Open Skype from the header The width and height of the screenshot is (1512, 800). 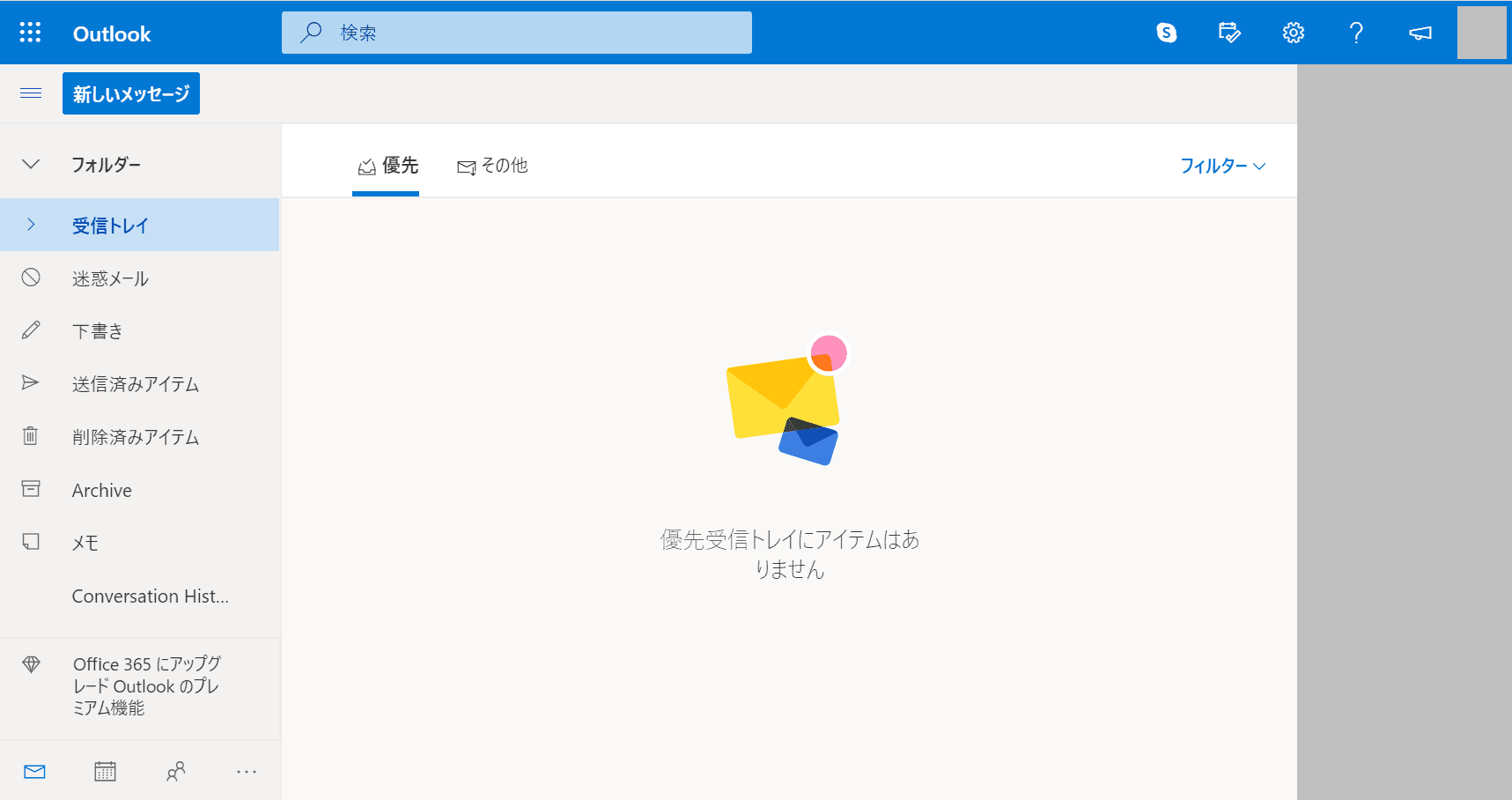(1166, 33)
